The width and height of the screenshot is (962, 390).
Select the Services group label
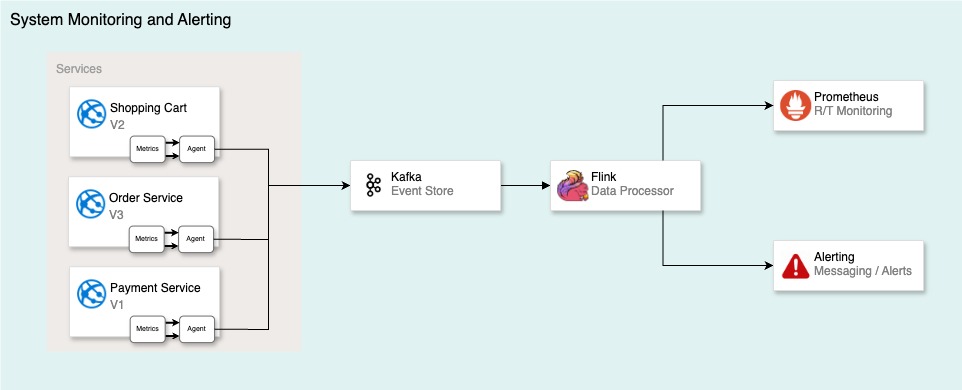click(x=79, y=69)
